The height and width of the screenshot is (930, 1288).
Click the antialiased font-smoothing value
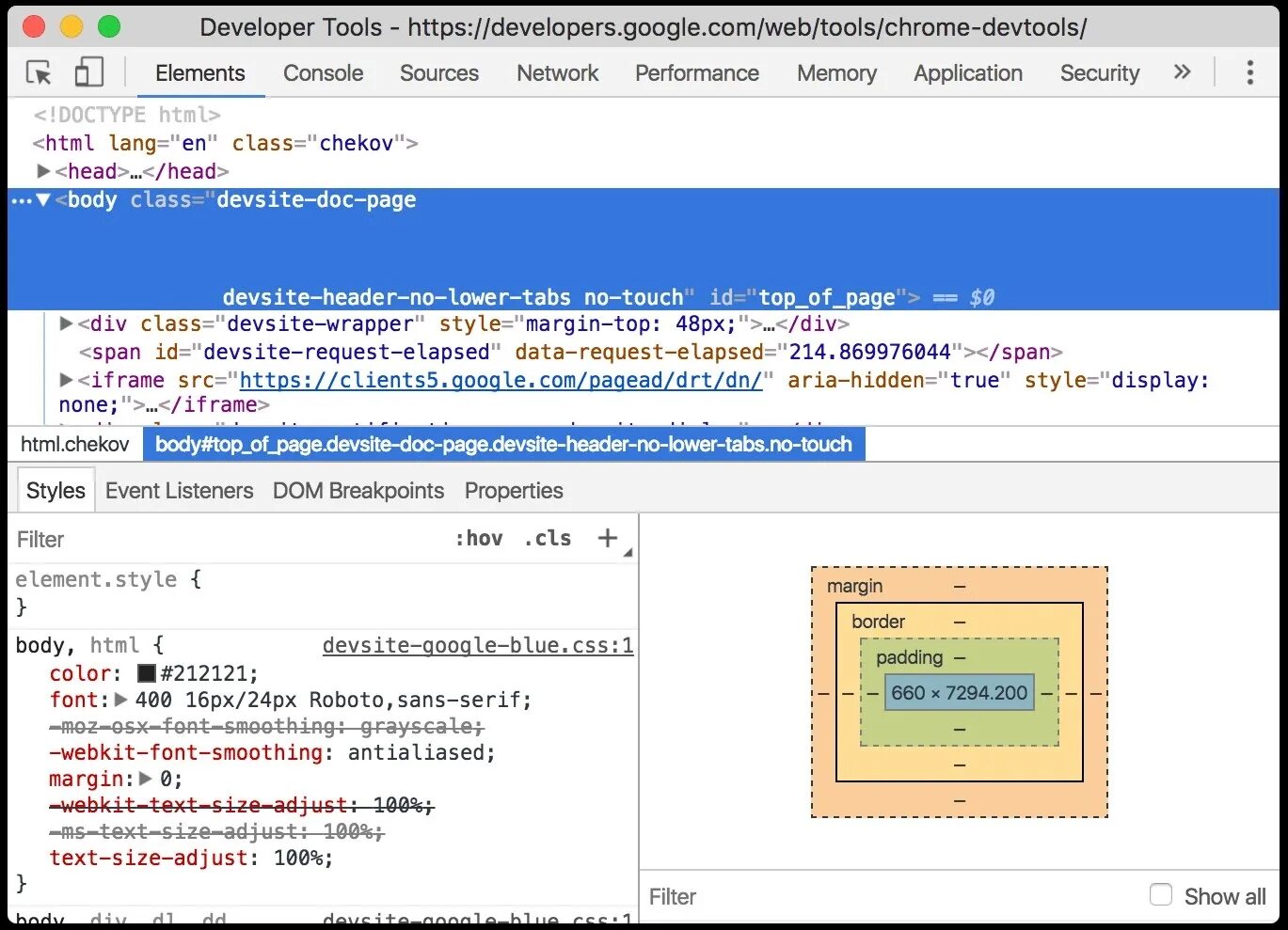pyautogui.click(x=418, y=752)
